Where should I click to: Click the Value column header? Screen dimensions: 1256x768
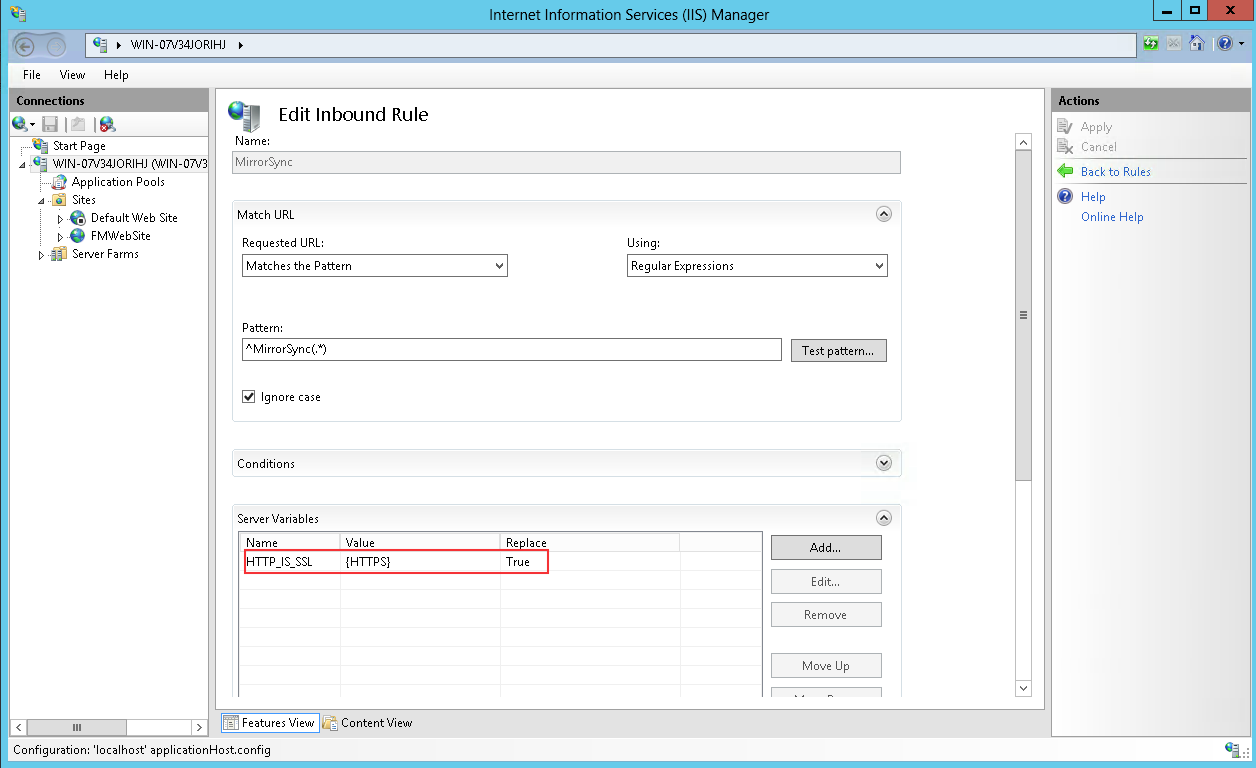pos(420,542)
